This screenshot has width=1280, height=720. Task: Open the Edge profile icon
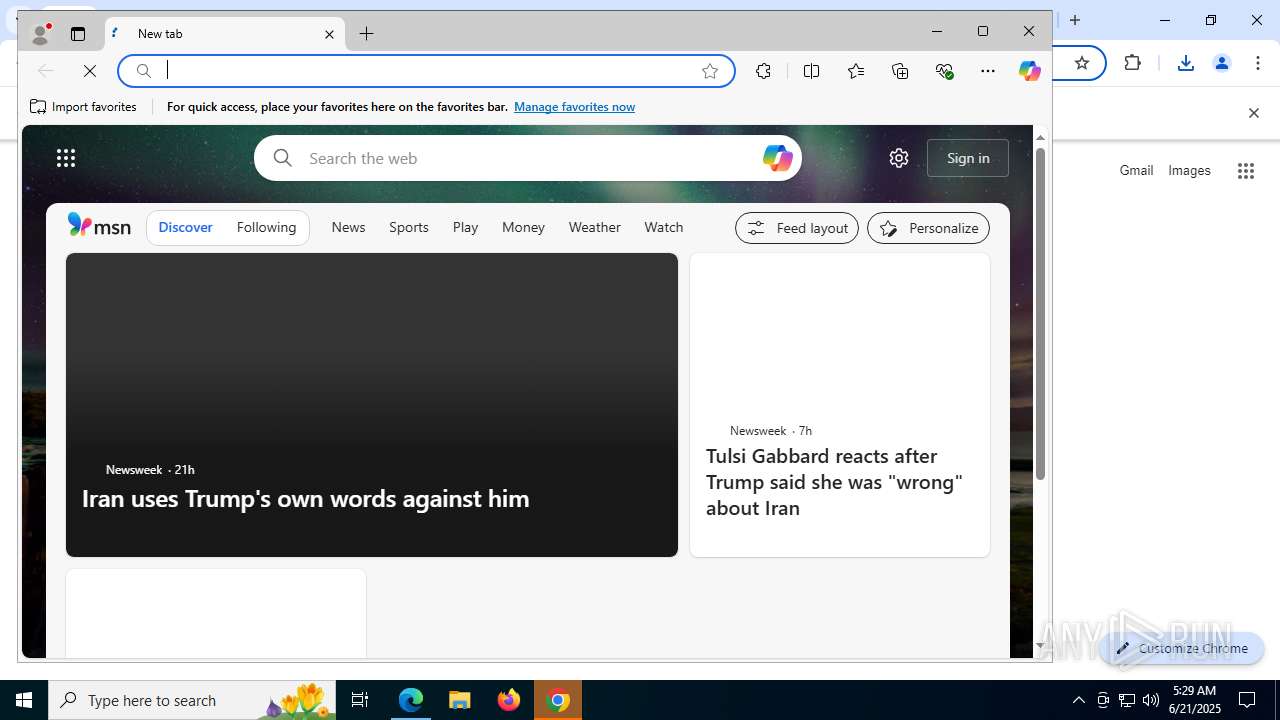tap(40, 34)
